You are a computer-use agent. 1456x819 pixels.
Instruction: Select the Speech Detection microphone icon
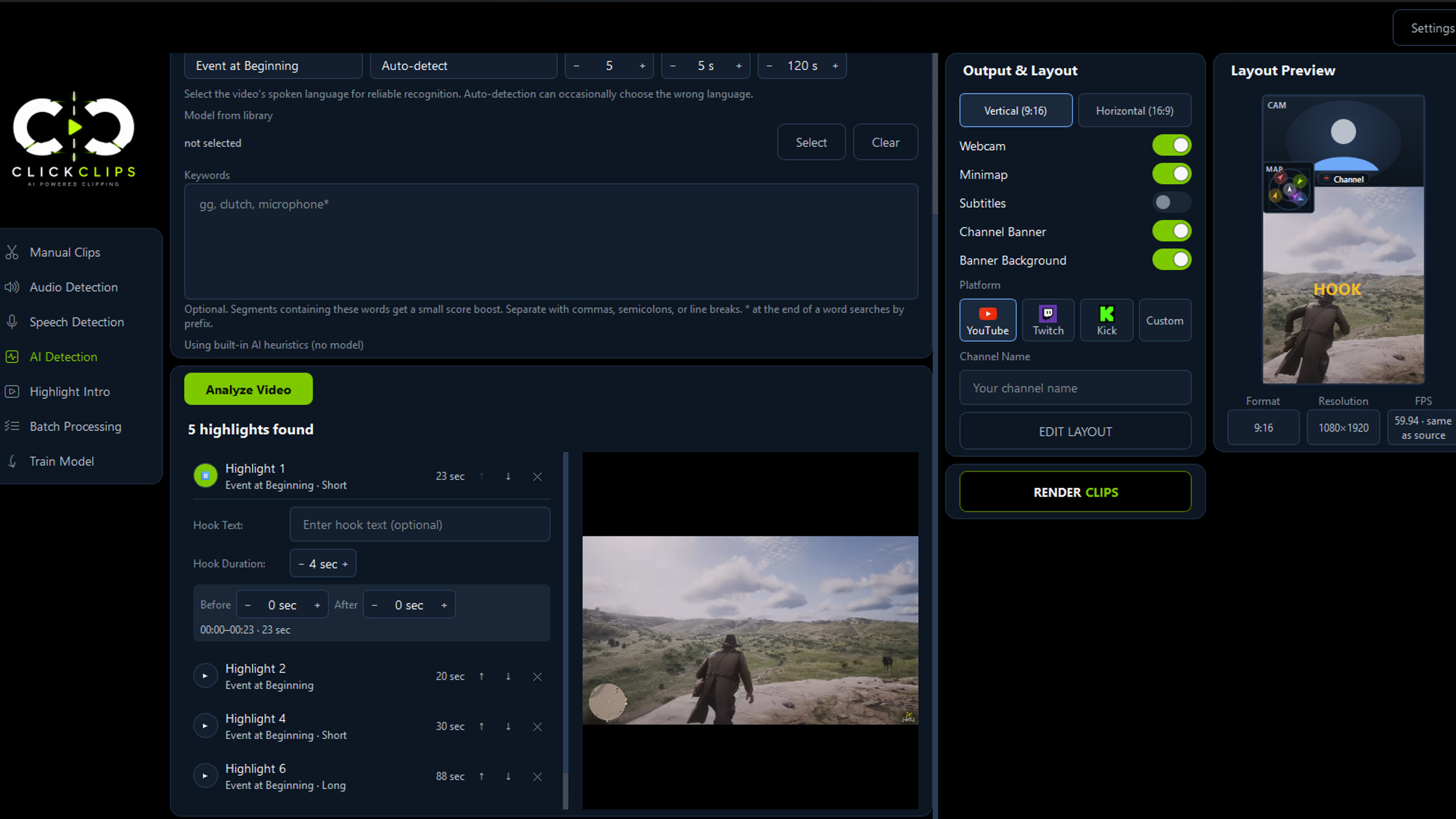pos(12,322)
